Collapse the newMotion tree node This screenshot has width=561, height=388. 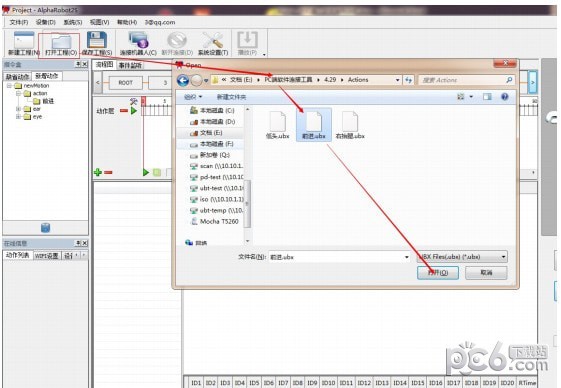coord(9,86)
